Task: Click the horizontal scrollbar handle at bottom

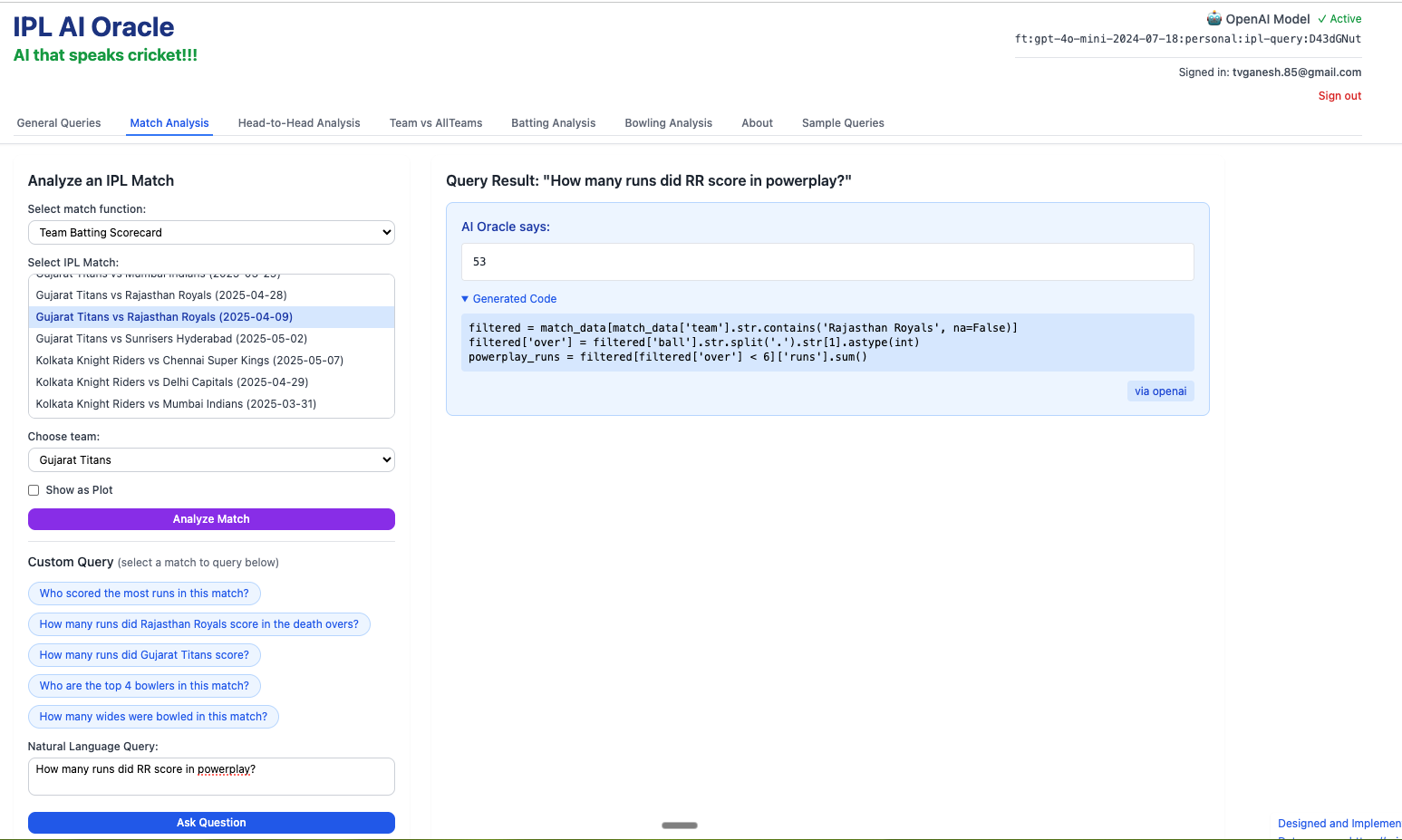Action: click(679, 826)
